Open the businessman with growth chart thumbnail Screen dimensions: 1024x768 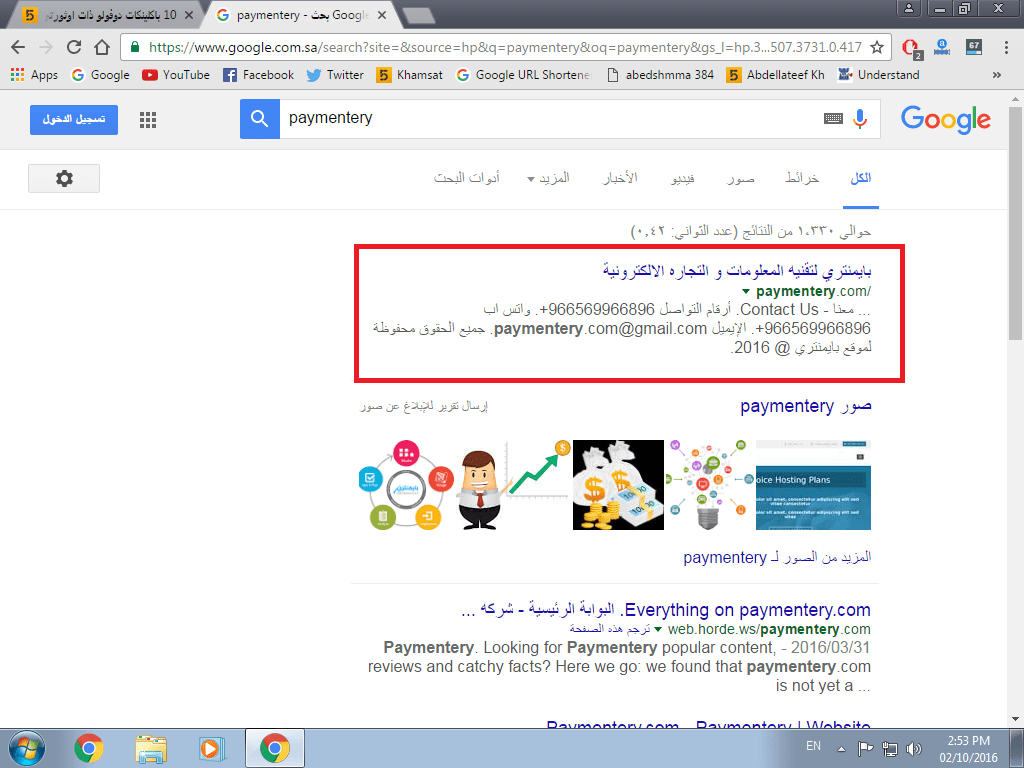[513, 485]
